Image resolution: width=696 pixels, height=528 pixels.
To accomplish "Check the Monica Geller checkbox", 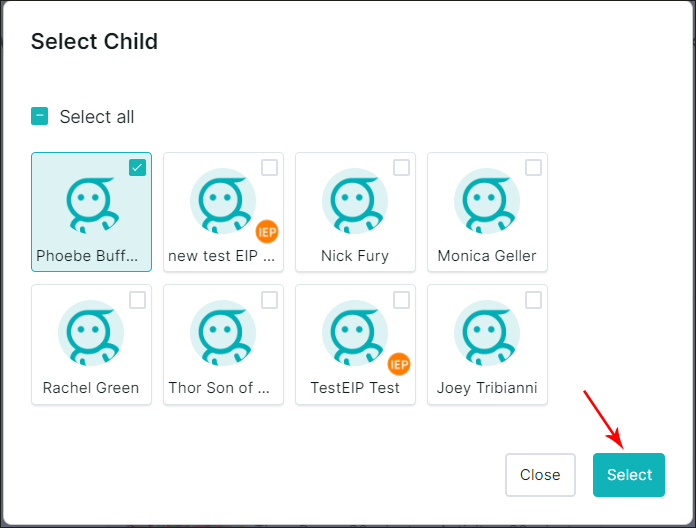I will pyautogui.click(x=533, y=168).
